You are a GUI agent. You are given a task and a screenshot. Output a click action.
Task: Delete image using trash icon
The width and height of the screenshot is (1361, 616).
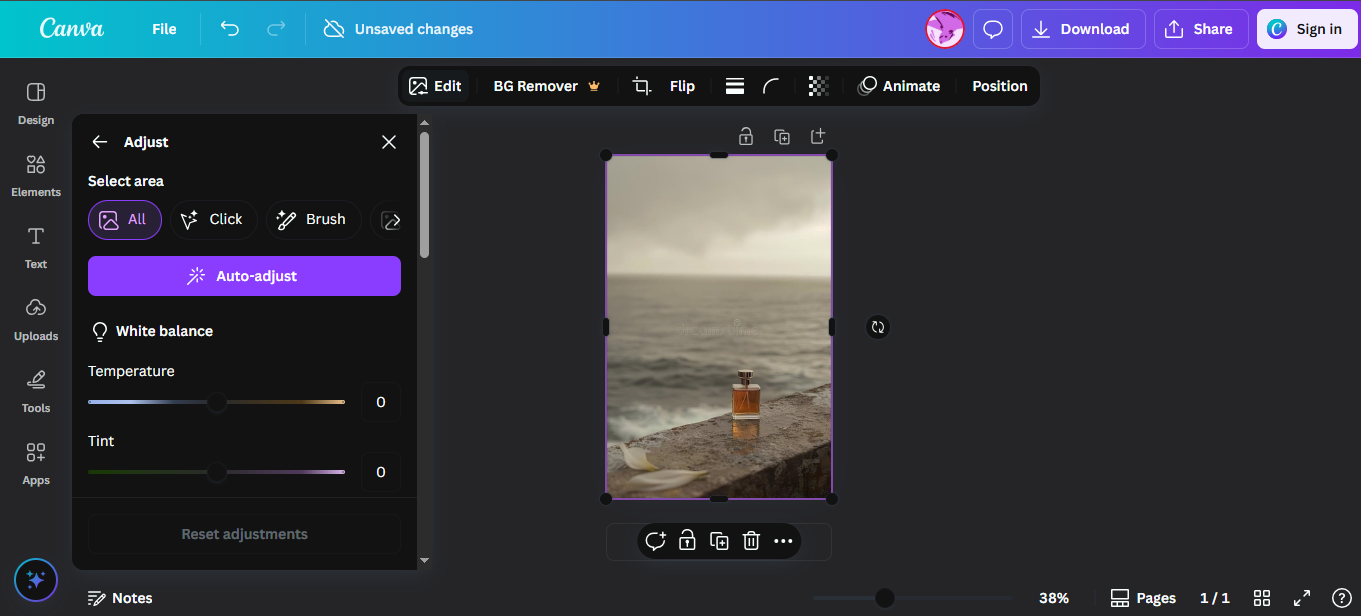(751, 541)
